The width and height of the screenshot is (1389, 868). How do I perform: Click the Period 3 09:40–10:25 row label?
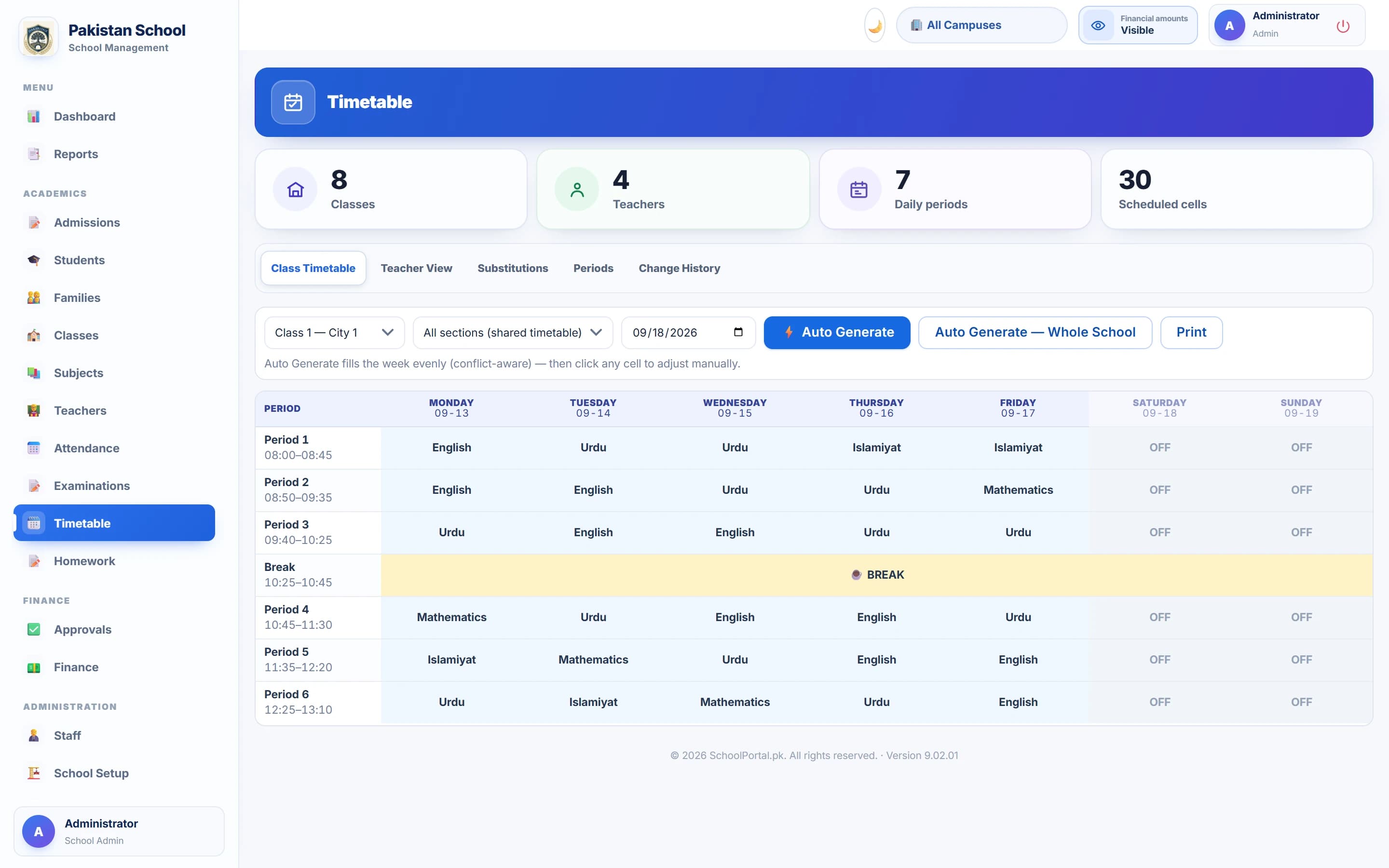coord(318,533)
